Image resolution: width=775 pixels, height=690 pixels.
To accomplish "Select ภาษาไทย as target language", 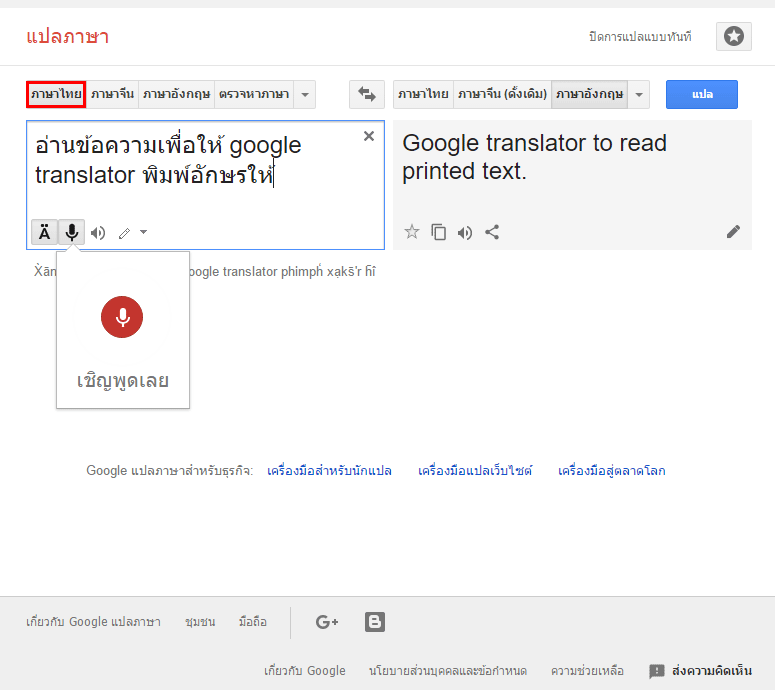I will tap(423, 94).
